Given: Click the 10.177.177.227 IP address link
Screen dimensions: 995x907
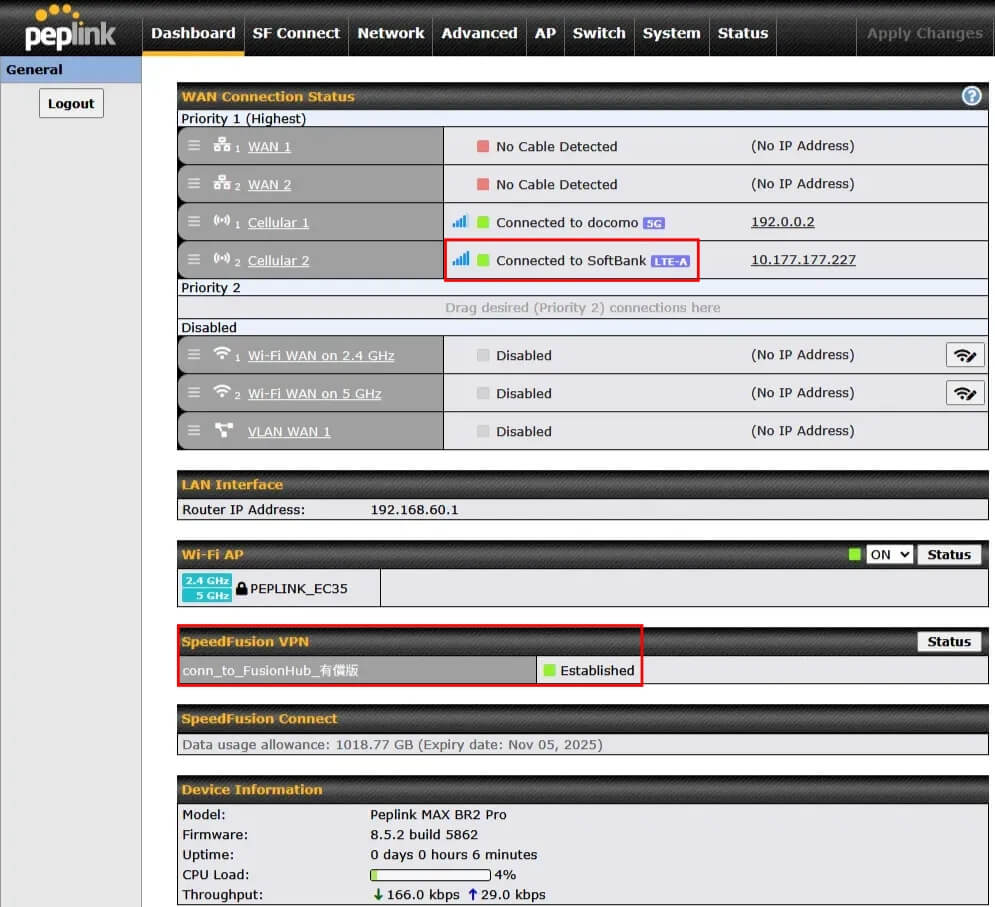Looking at the screenshot, I should coord(803,260).
